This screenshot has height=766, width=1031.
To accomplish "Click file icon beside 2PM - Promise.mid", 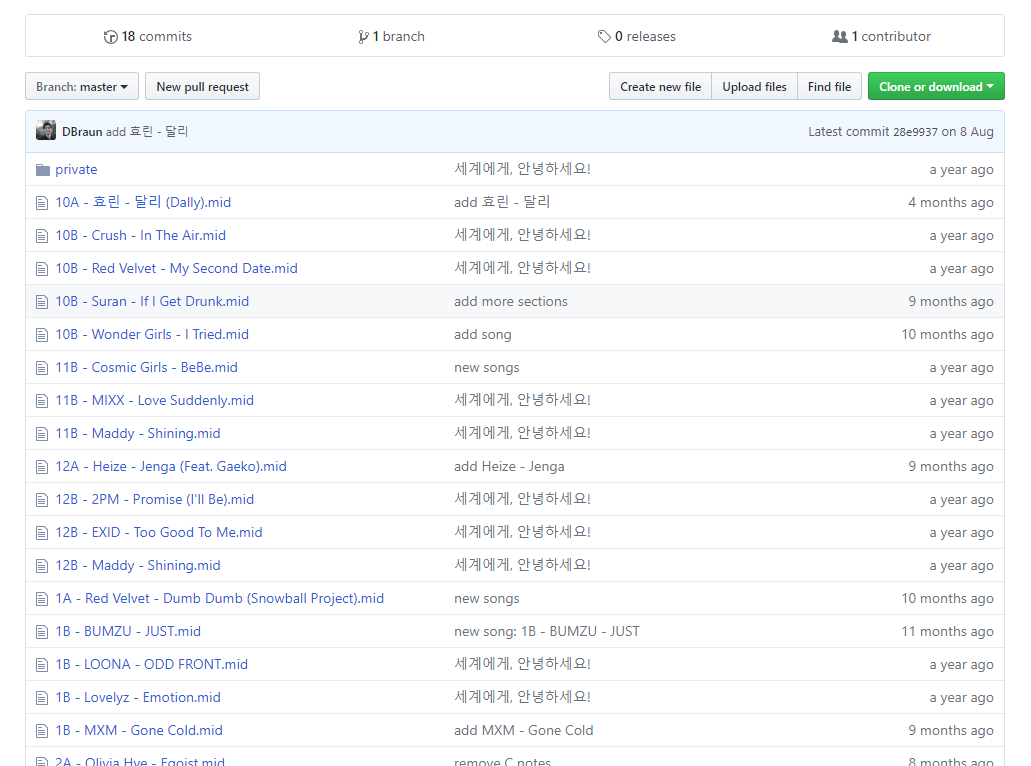I will coord(42,500).
